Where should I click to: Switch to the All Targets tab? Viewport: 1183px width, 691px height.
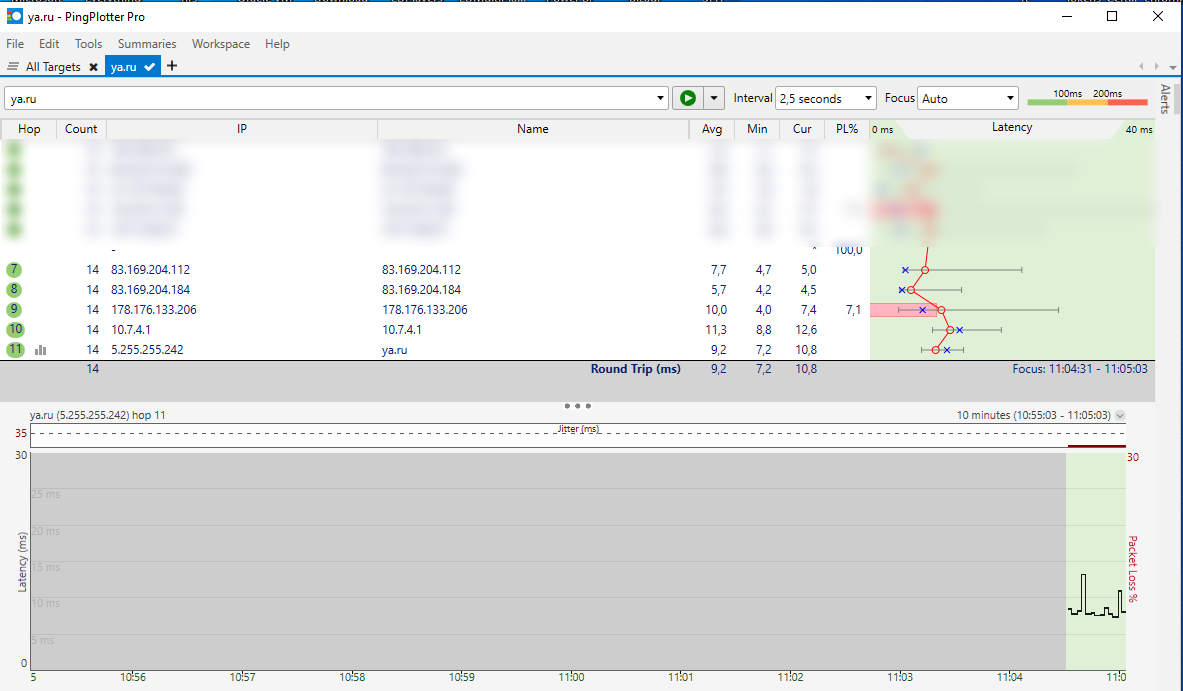(53, 66)
